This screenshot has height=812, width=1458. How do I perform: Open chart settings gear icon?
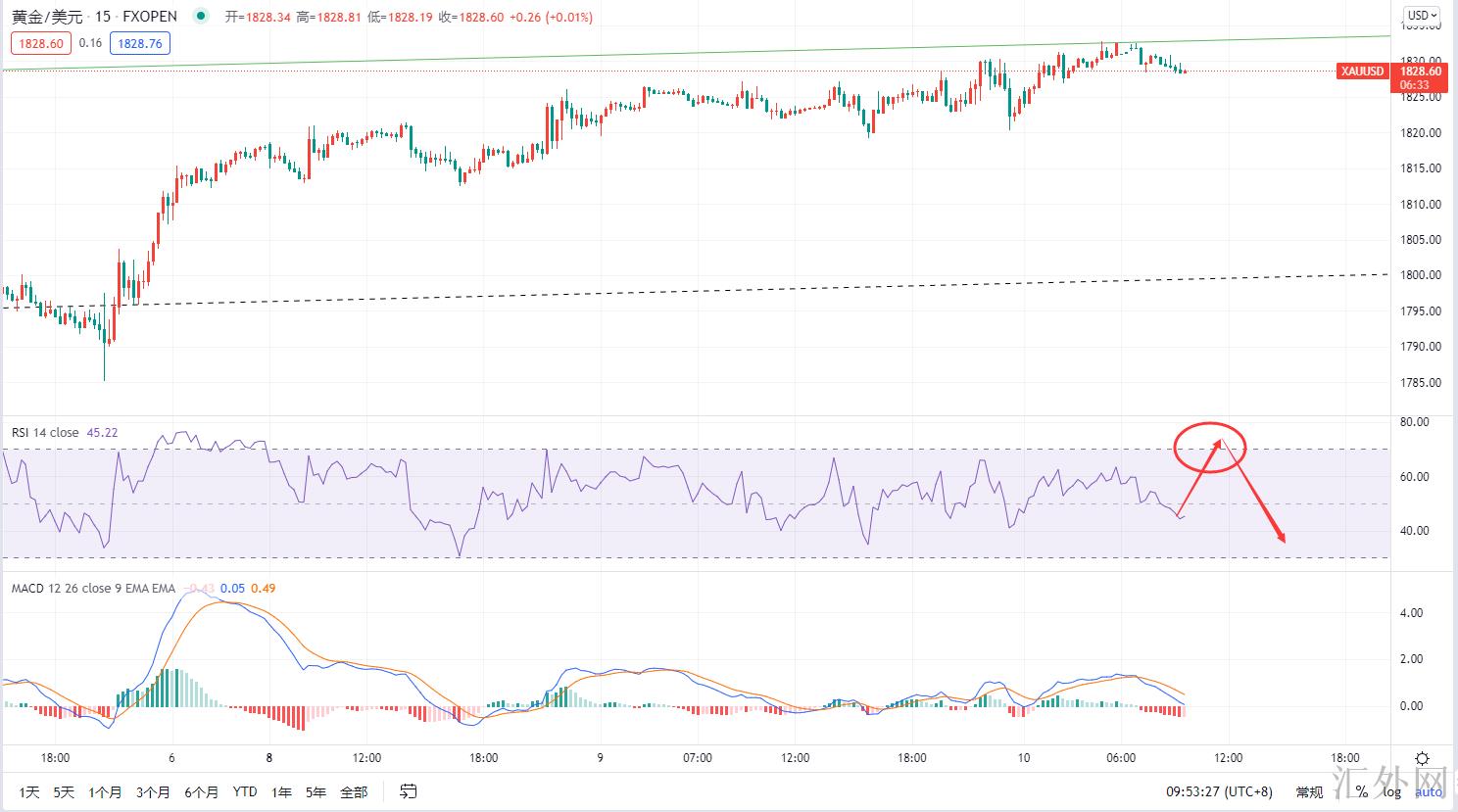click(x=1422, y=758)
